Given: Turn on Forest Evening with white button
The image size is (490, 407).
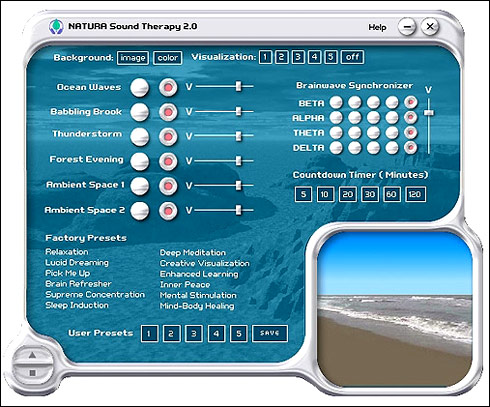Looking at the screenshot, I should tap(139, 161).
